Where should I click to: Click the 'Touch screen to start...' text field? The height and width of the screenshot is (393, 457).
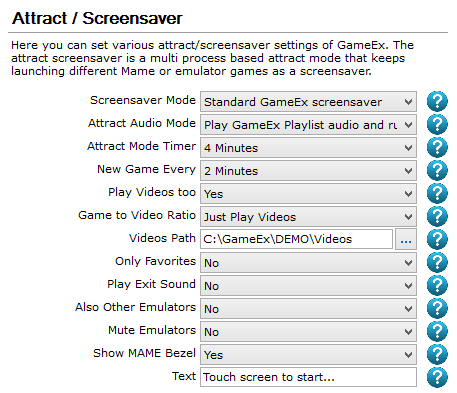[x=308, y=377]
